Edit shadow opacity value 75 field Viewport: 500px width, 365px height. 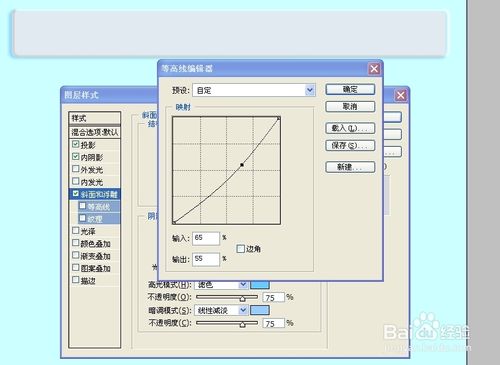click(x=274, y=323)
